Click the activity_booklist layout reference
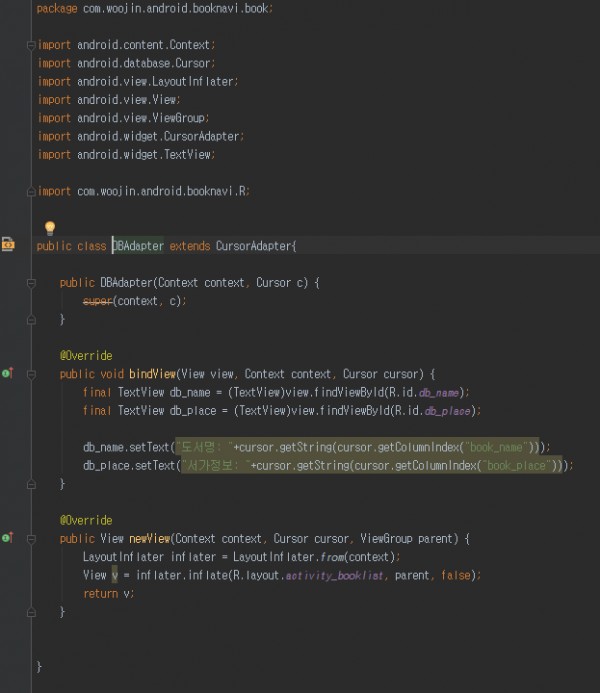The width and height of the screenshot is (600, 693). click(x=334, y=575)
